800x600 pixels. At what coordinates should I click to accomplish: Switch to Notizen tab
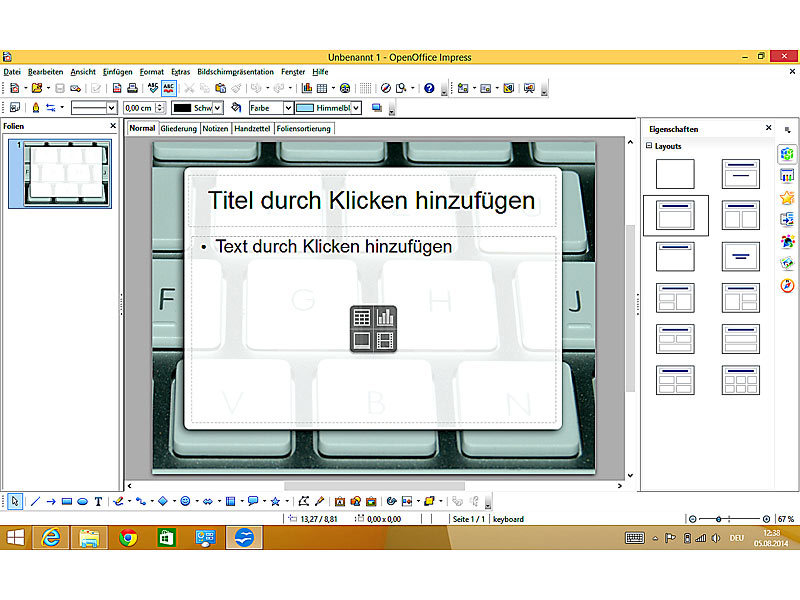click(215, 129)
